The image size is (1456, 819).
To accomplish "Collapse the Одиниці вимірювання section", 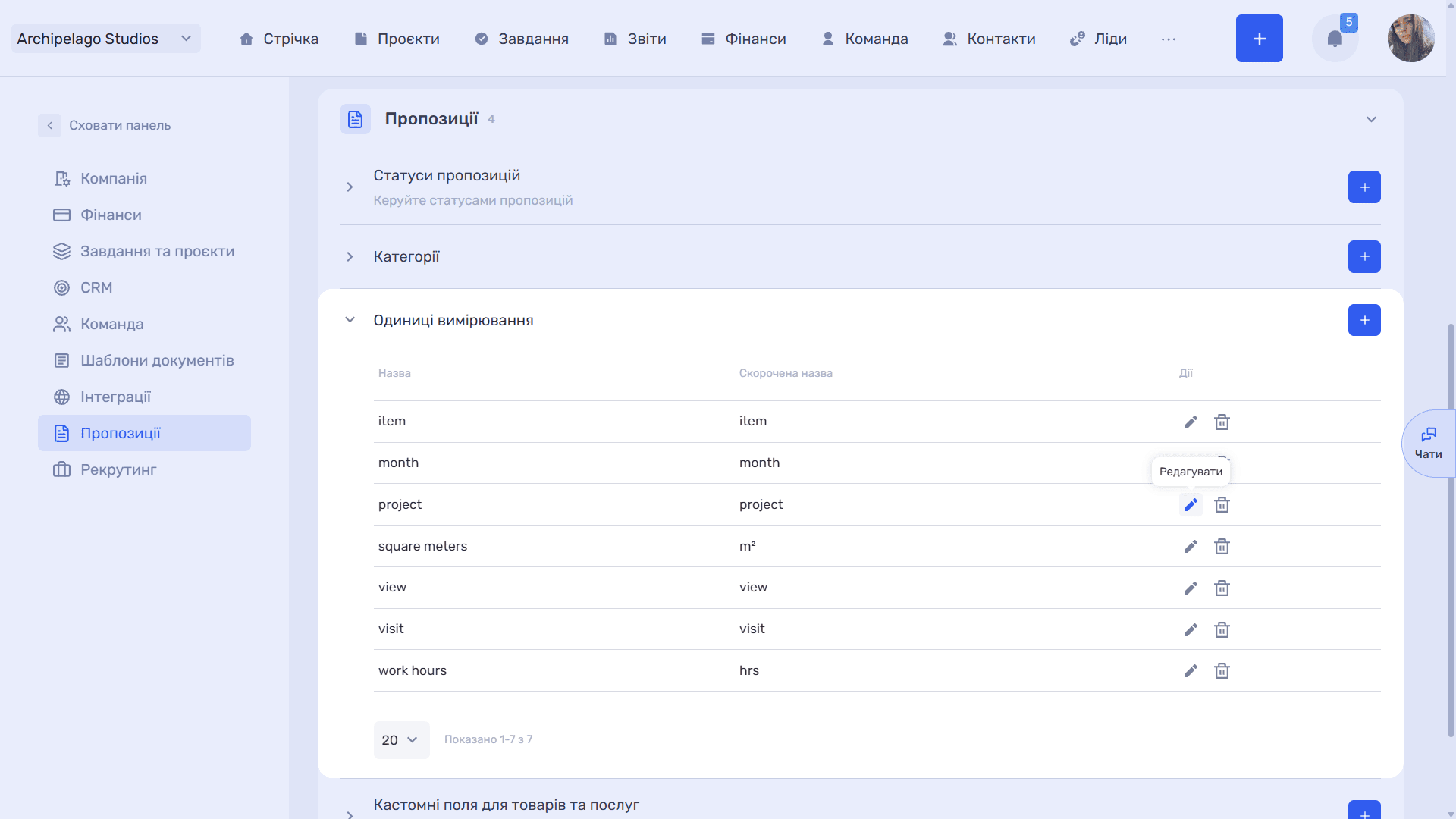I will coord(349,320).
